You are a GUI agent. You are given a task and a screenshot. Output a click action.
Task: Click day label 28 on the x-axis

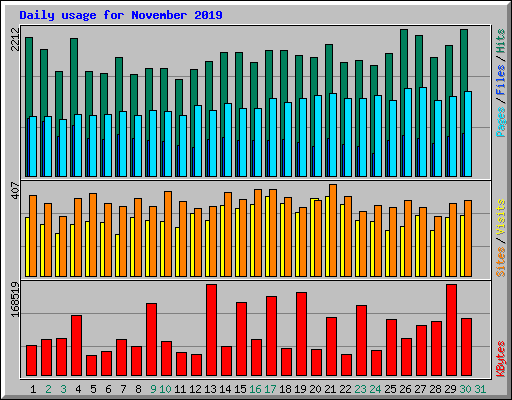tap(435, 389)
